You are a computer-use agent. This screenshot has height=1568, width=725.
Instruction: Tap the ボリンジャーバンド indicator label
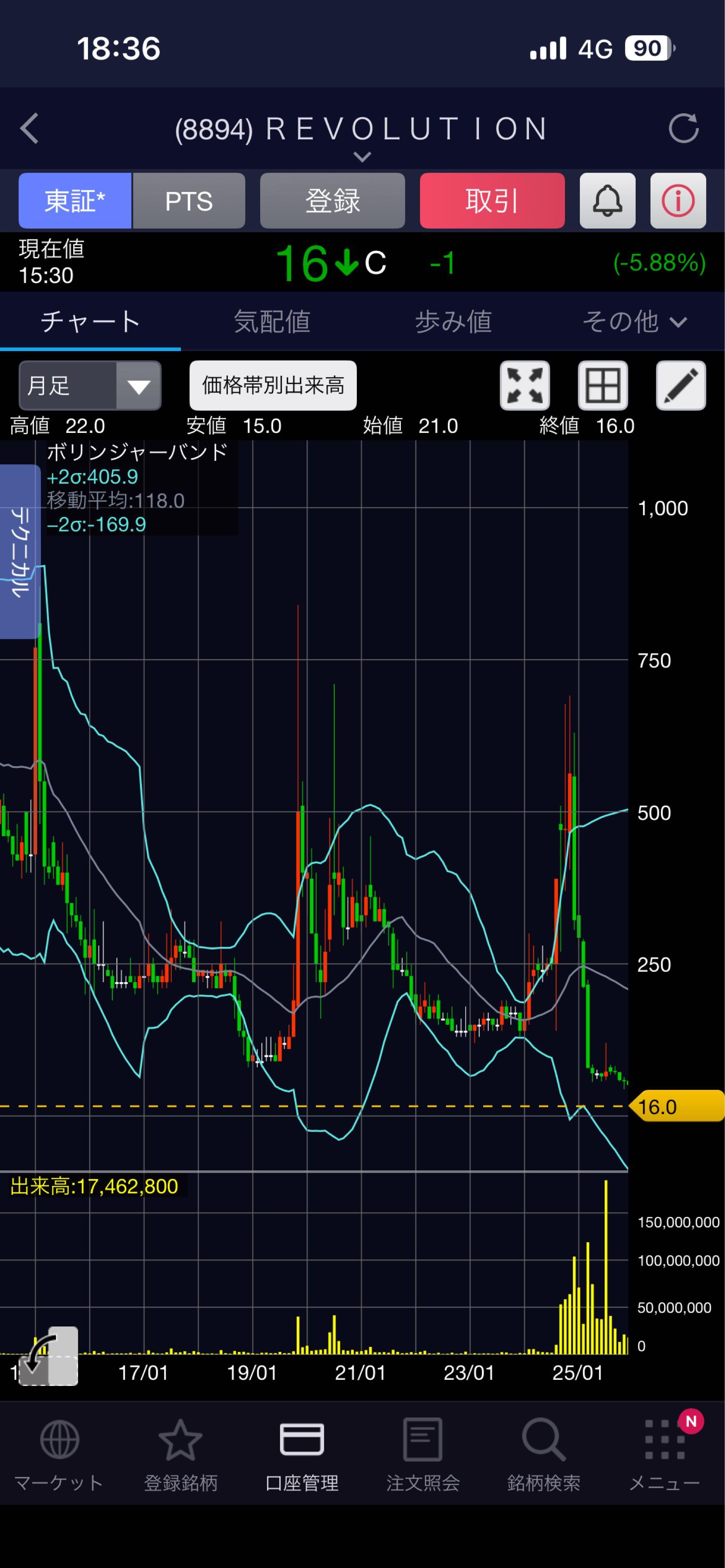[137, 452]
